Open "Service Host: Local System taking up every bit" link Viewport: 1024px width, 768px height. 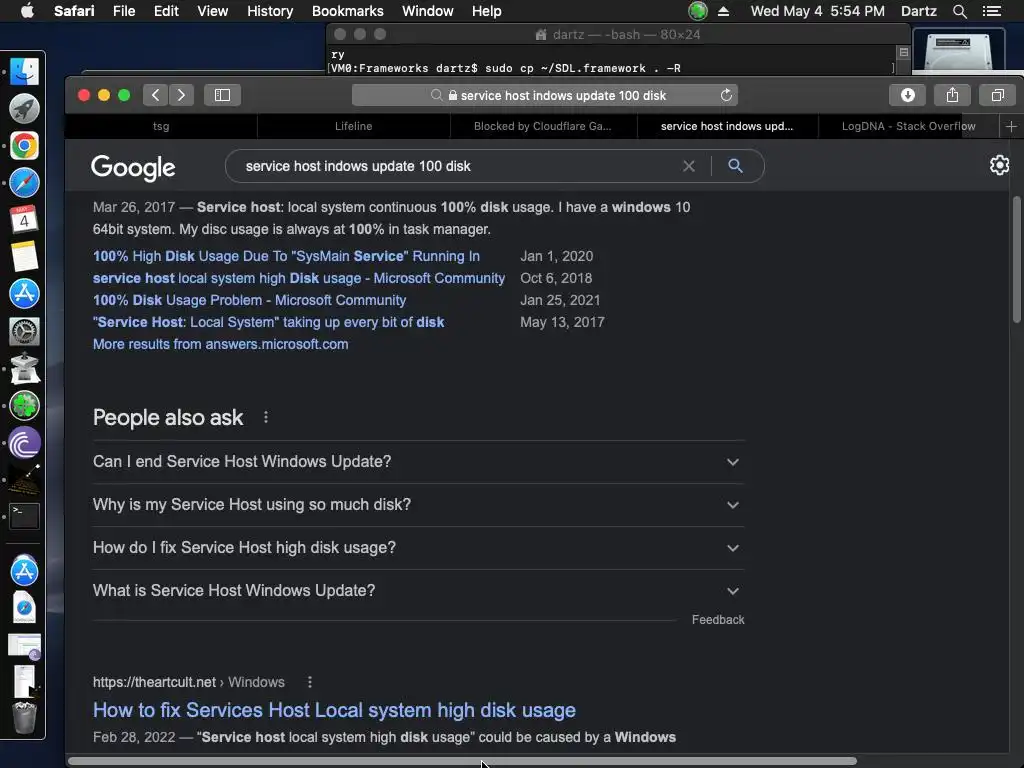(x=268, y=322)
